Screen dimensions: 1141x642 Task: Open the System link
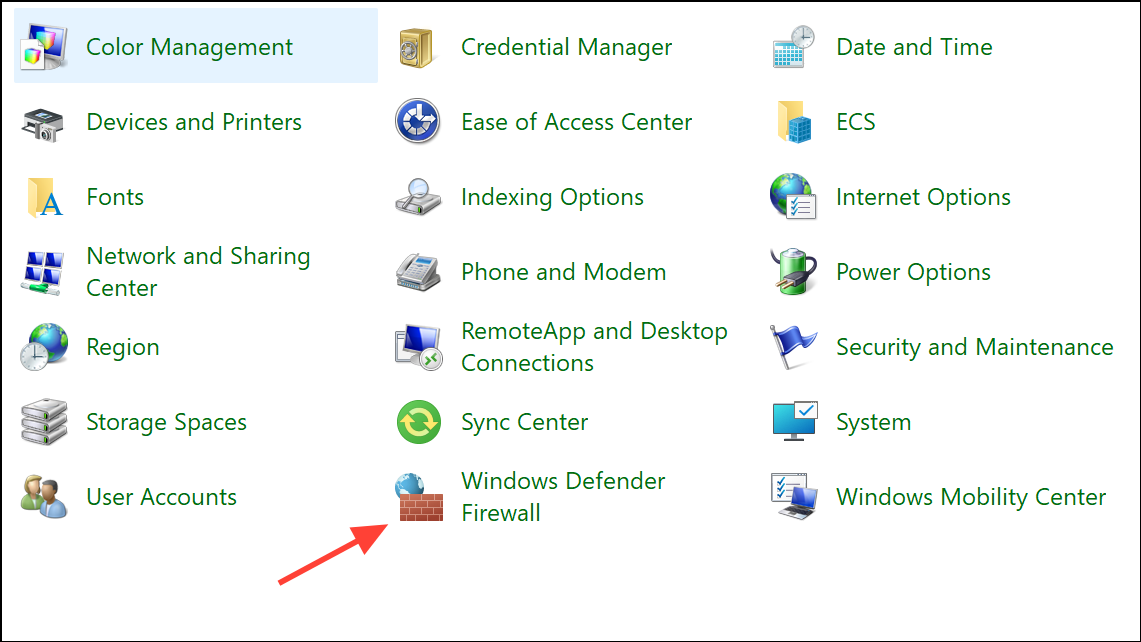click(873, 422)
